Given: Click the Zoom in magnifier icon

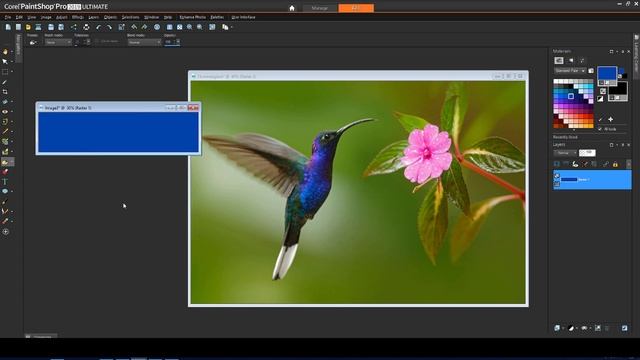Looking at the screenshot, I should pos(189,27).
